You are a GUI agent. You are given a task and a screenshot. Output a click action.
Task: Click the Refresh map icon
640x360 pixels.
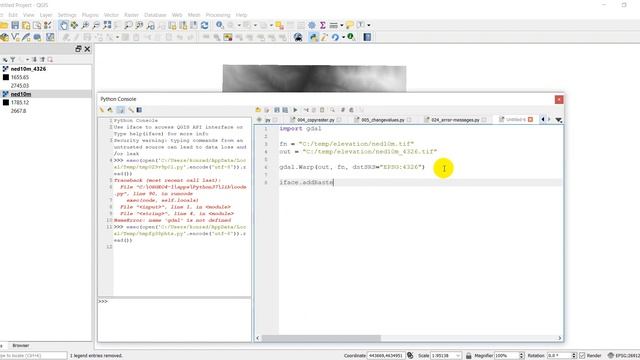(204, 25)
